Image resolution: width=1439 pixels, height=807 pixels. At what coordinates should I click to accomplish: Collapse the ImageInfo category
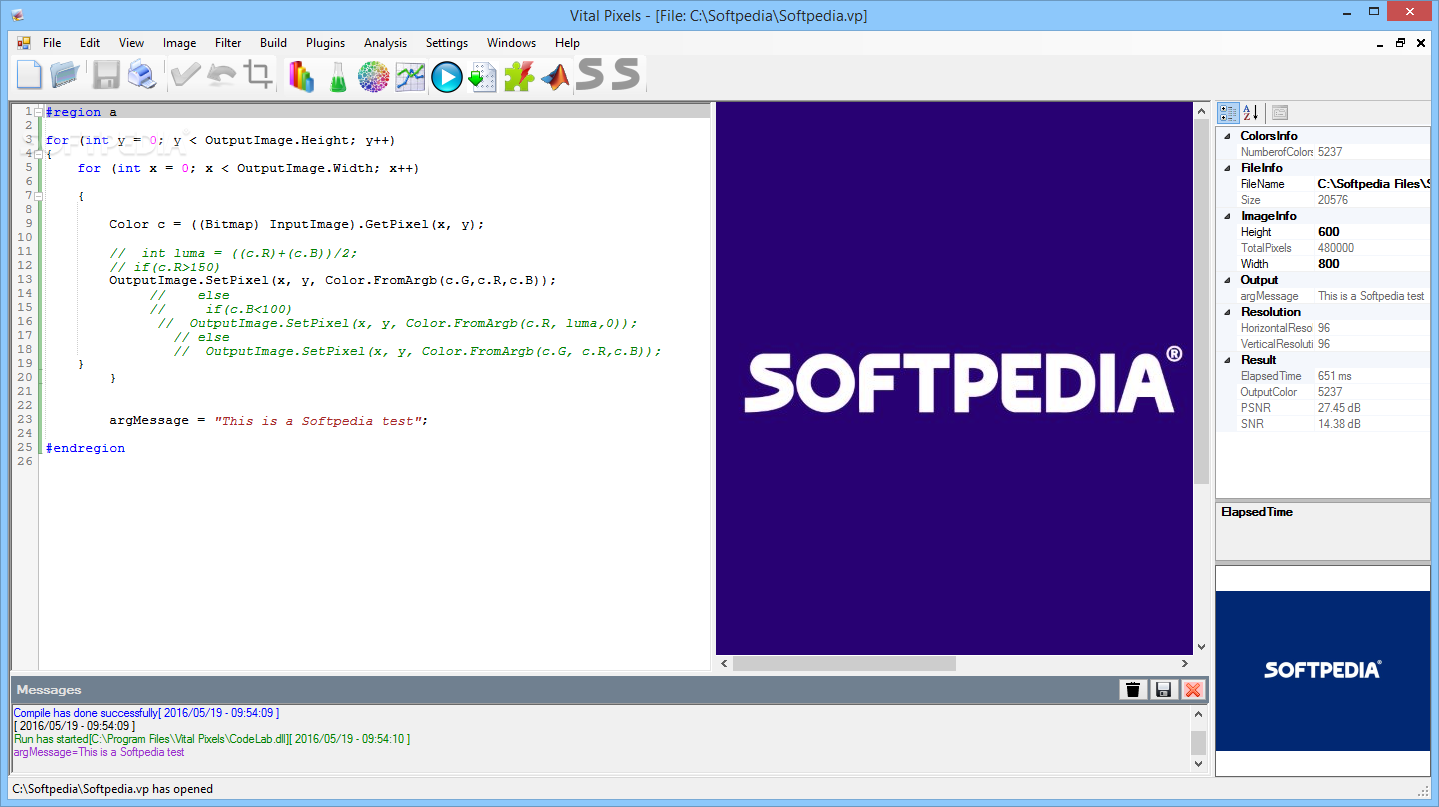tap(1228, 216)
